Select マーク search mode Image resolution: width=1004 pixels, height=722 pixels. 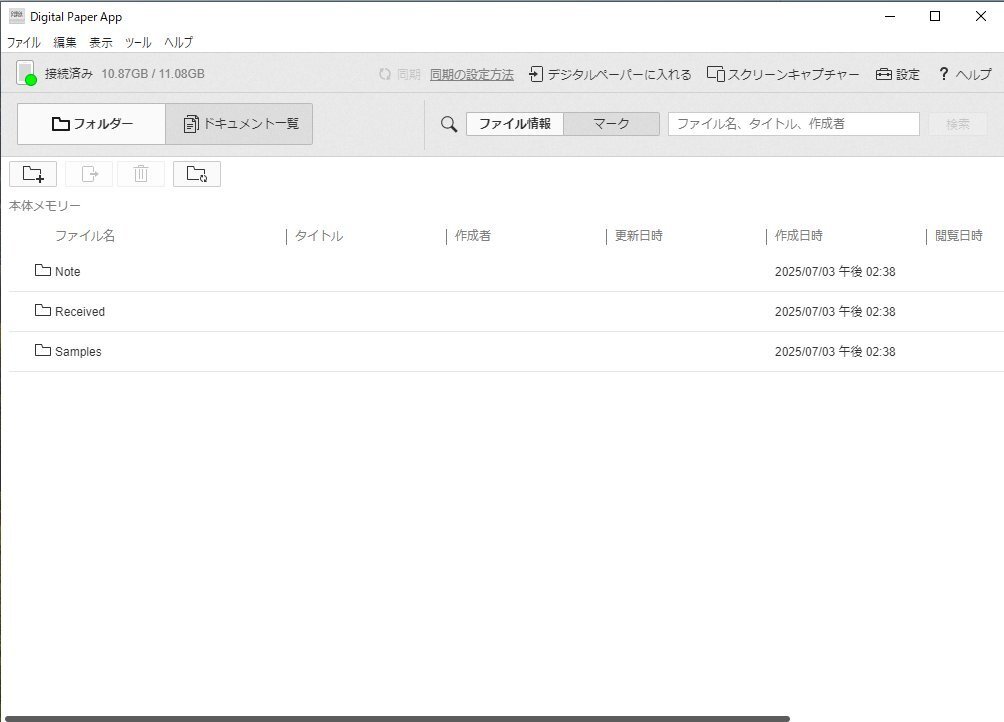point(611,124)
